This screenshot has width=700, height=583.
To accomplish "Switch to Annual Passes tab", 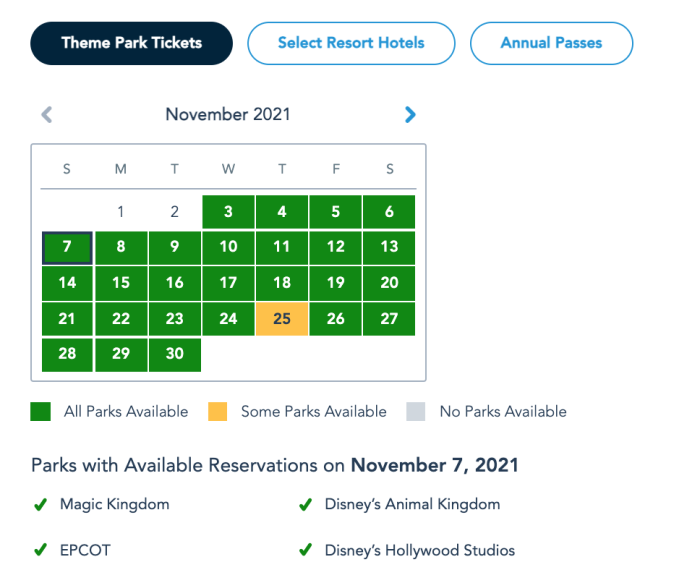I will (x=552, y=43).
